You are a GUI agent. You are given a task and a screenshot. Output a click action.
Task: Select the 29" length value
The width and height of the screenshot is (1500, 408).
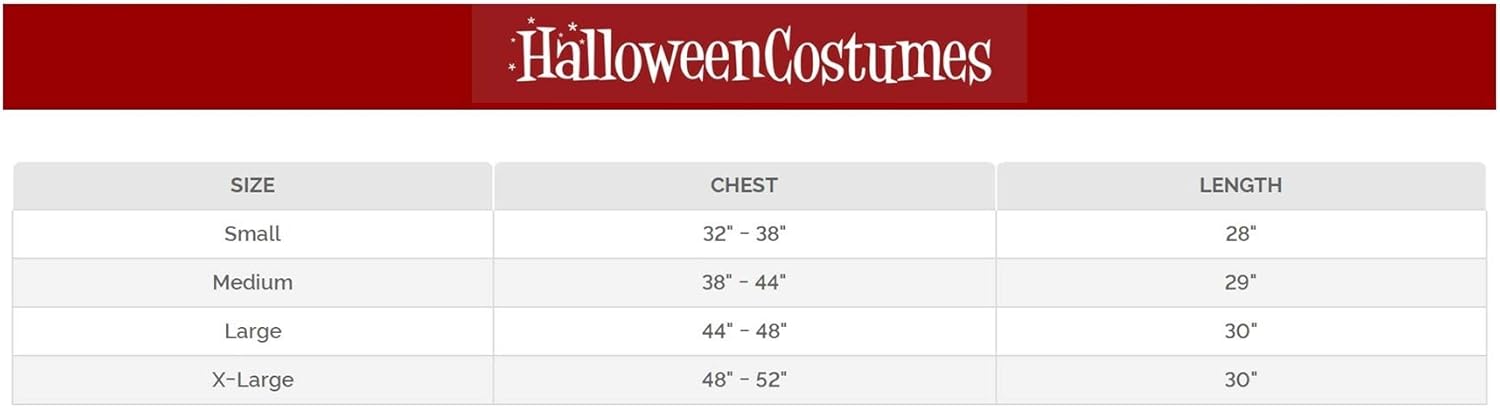pyautogui.click(x=1240, y=283)
